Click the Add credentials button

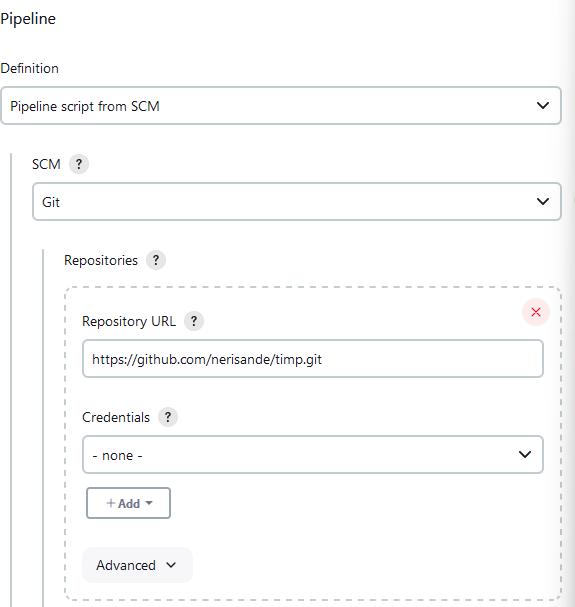pos(128,503)
